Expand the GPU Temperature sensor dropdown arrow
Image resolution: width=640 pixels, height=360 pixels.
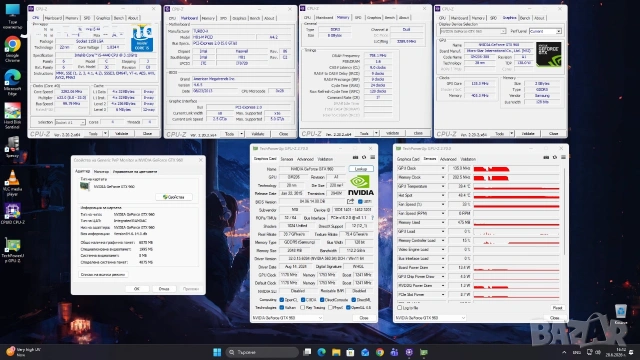(x=443, y=187)
